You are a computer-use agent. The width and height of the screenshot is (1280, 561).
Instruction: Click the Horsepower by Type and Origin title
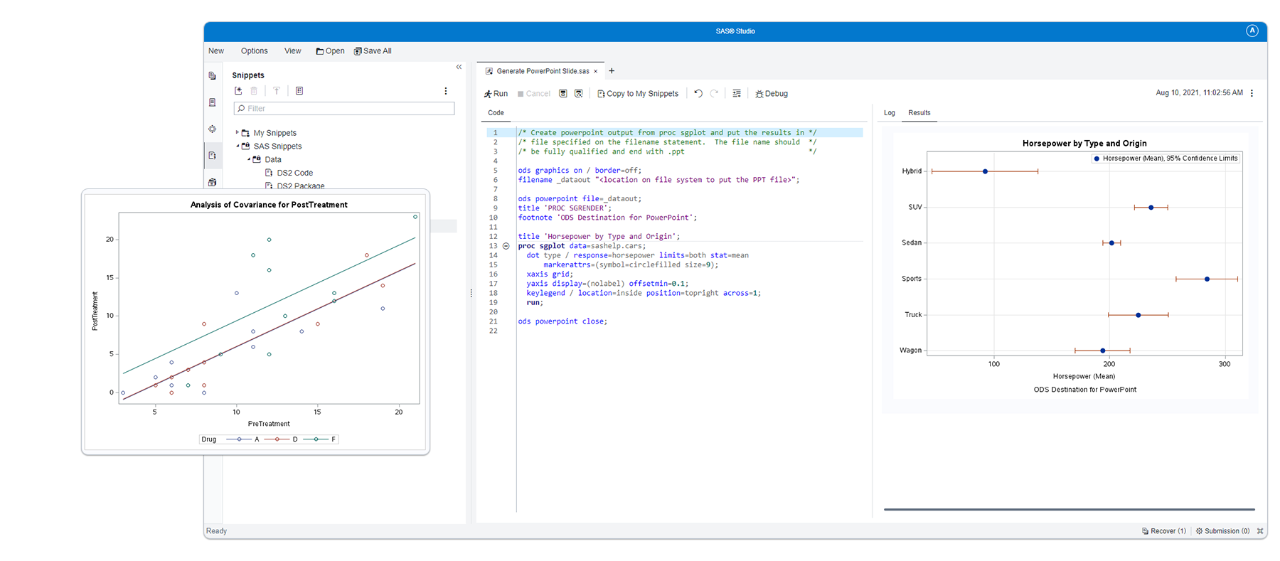[x=1084, y=144]
